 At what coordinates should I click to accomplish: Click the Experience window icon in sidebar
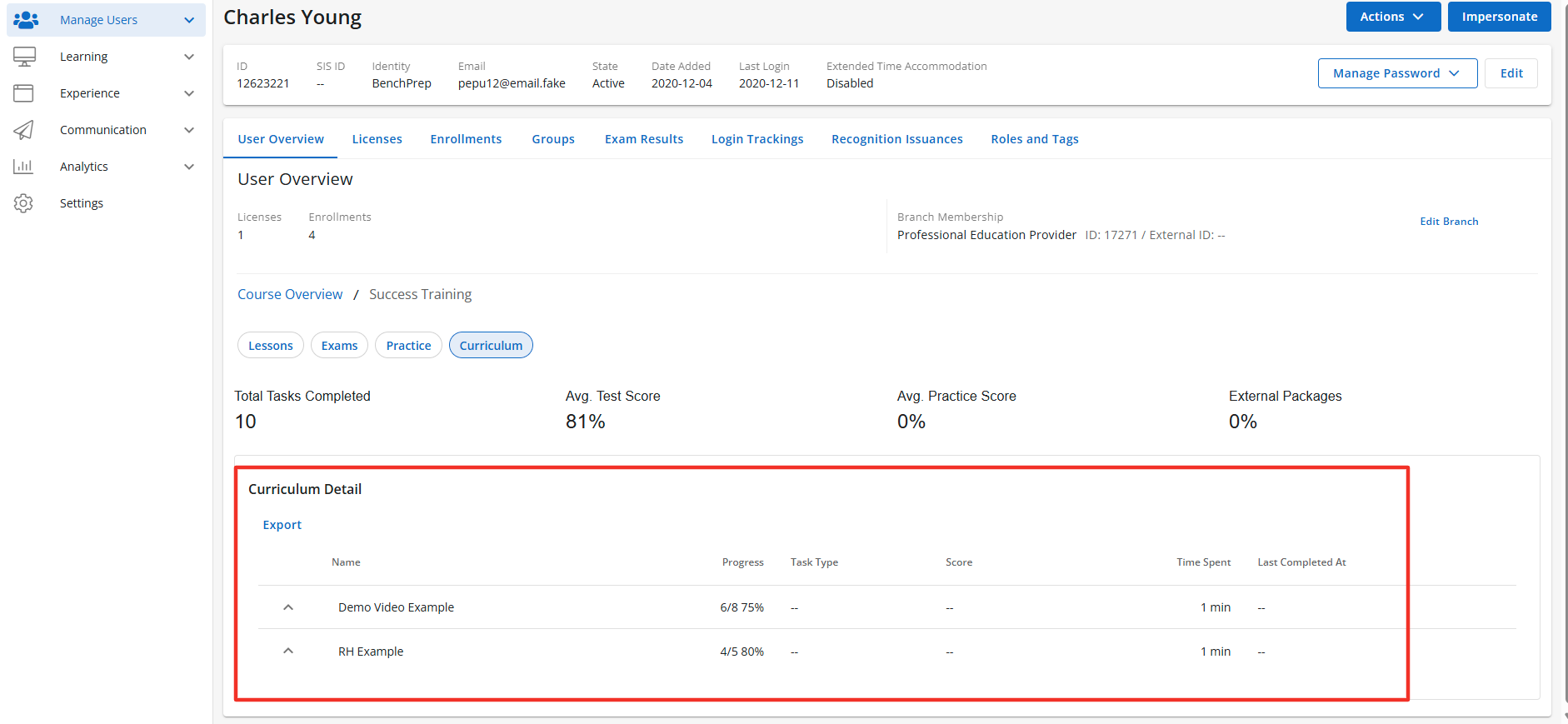pos(23,93)
